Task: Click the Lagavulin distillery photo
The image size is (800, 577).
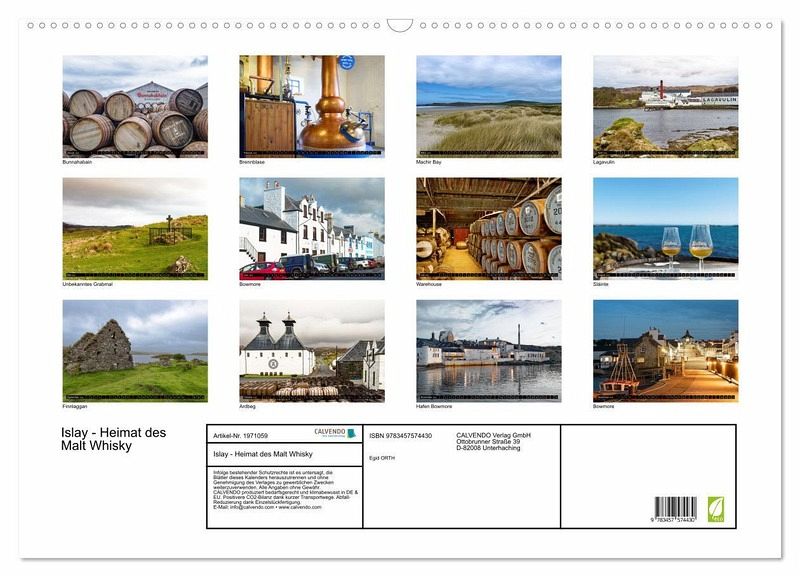Action: 665,107
